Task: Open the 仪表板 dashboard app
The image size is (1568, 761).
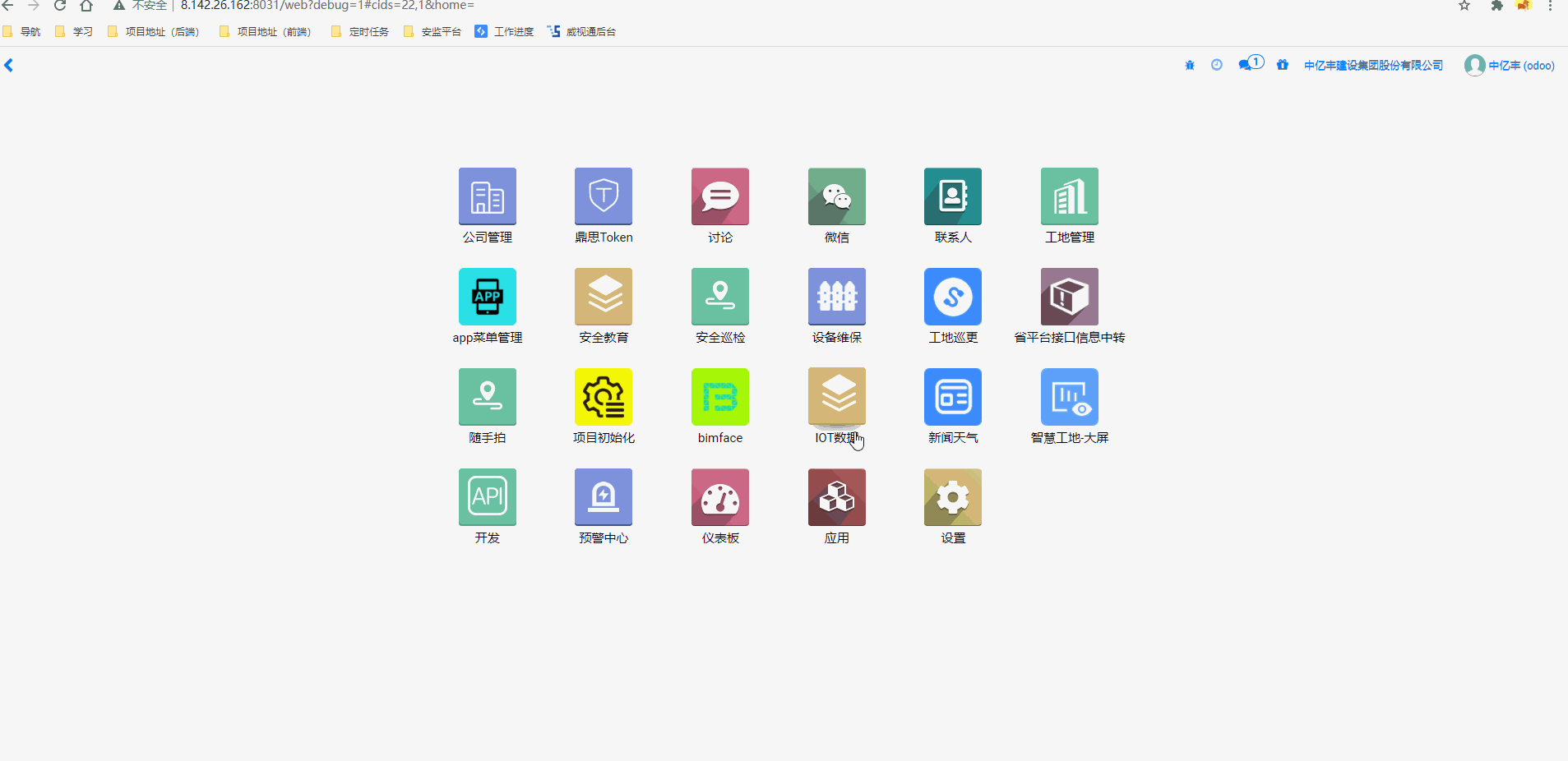Action: tap(720, 497)
